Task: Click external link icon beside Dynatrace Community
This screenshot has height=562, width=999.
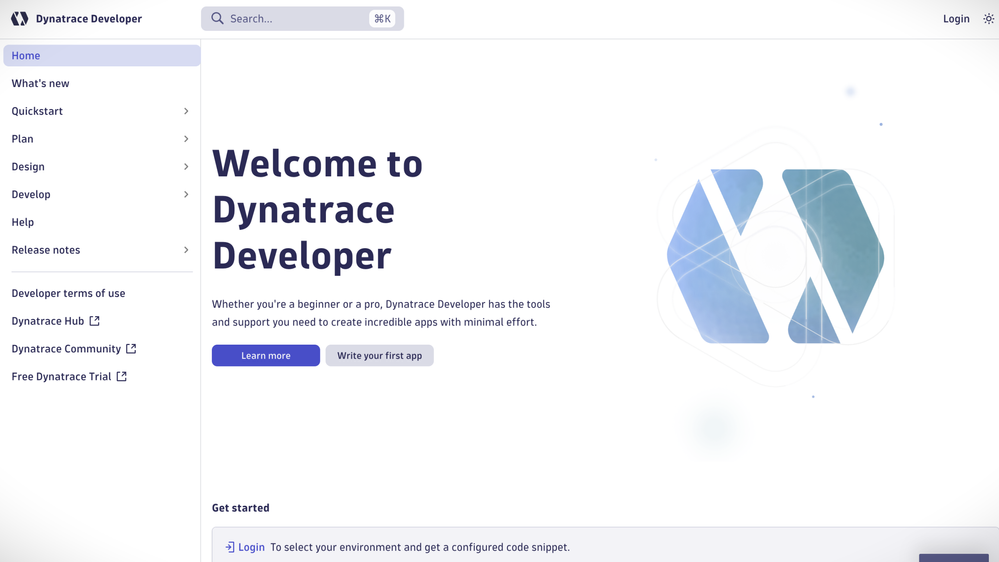Action: click(x=131, y=349)
